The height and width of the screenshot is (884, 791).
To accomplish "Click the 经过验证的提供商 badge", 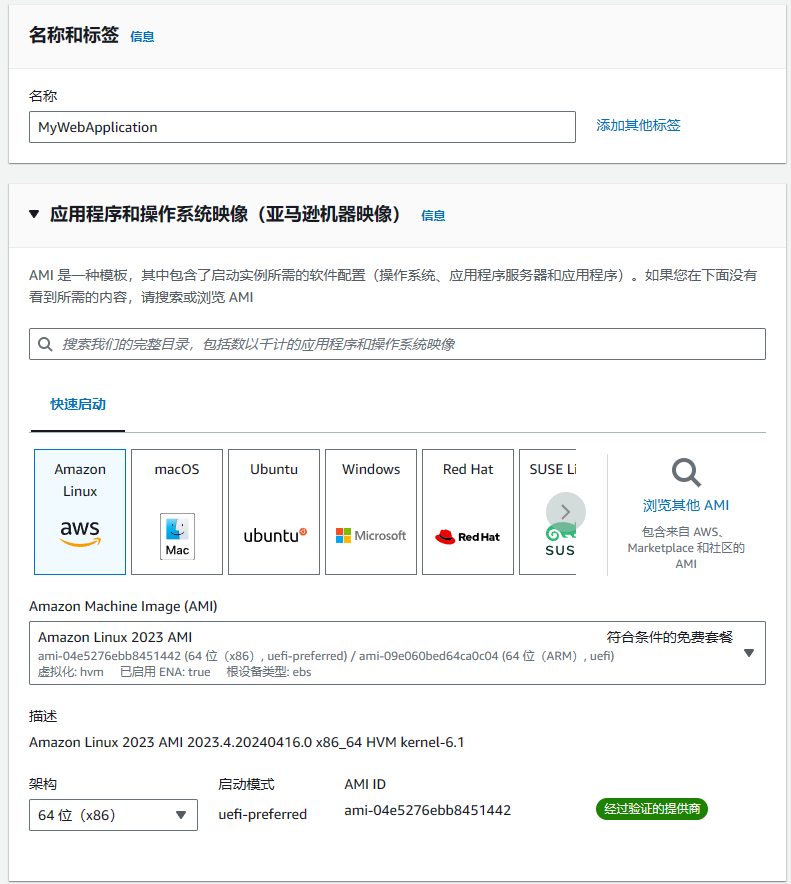I will point(652,809).
